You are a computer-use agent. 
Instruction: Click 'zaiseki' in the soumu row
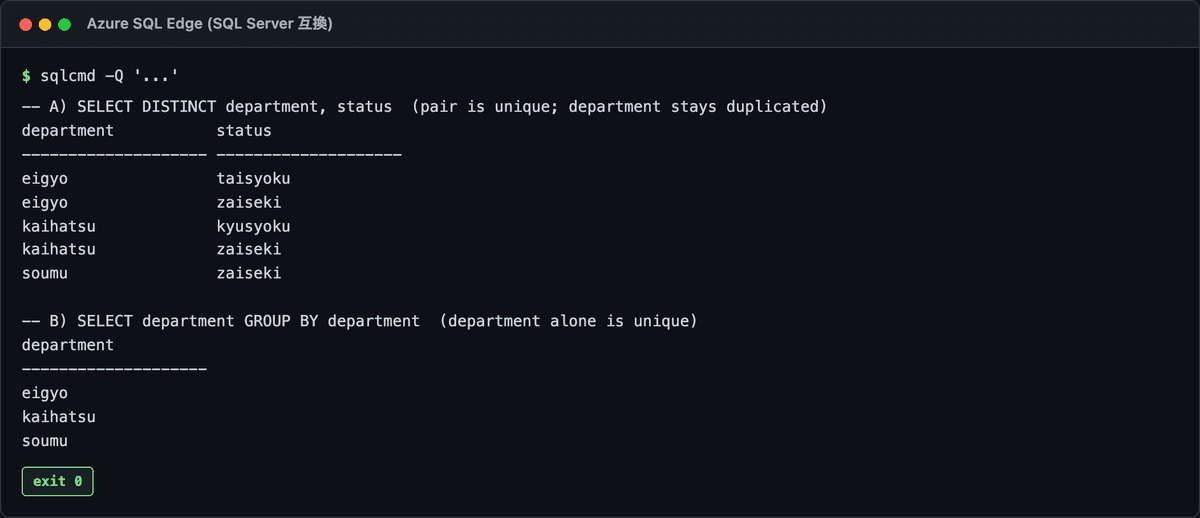[249, 273]
